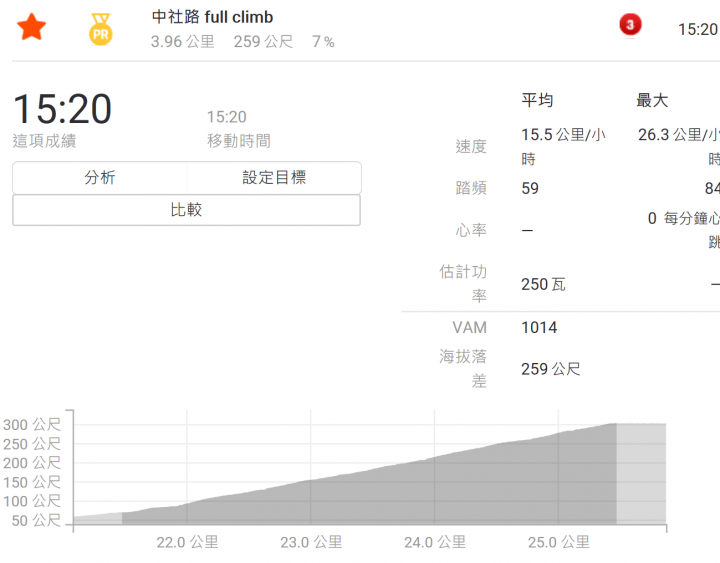Screen dimensions: 720x563
Task: Click the 設定目標 set goal button
Action: point(274,177)
